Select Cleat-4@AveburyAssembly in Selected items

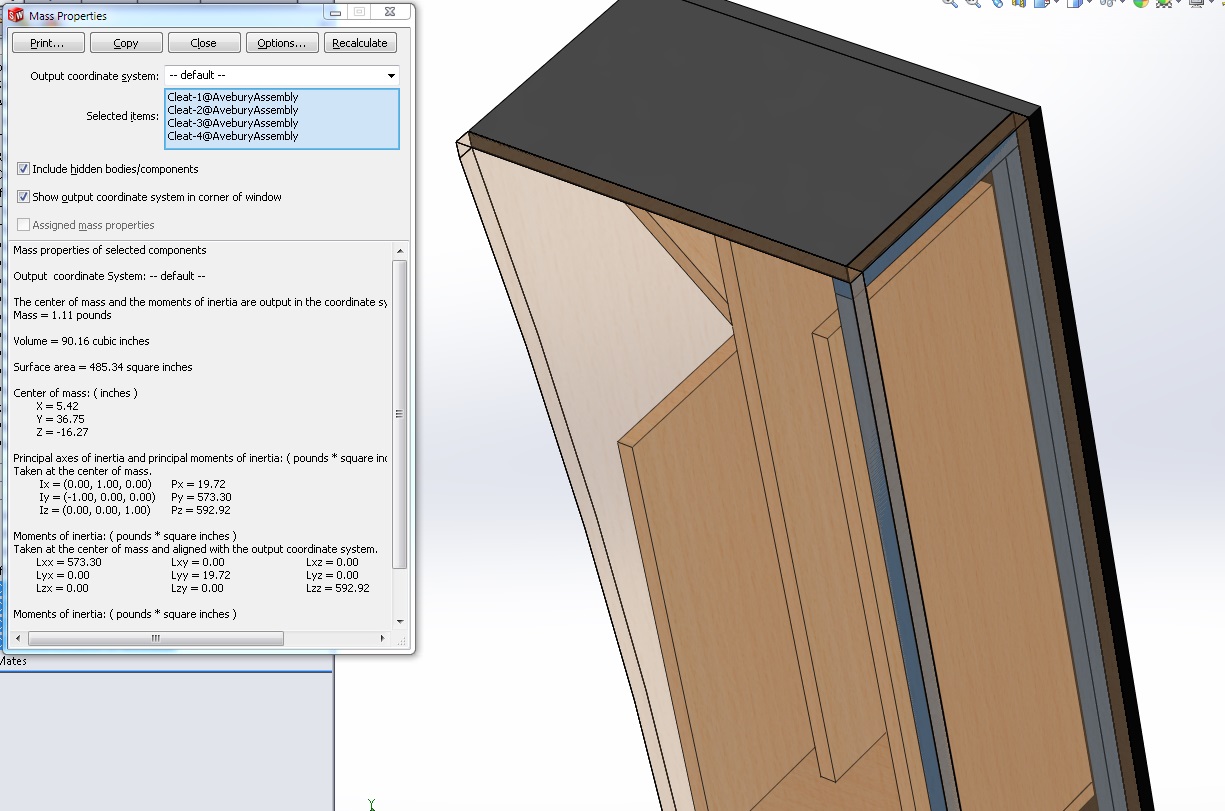pos(233,136)
